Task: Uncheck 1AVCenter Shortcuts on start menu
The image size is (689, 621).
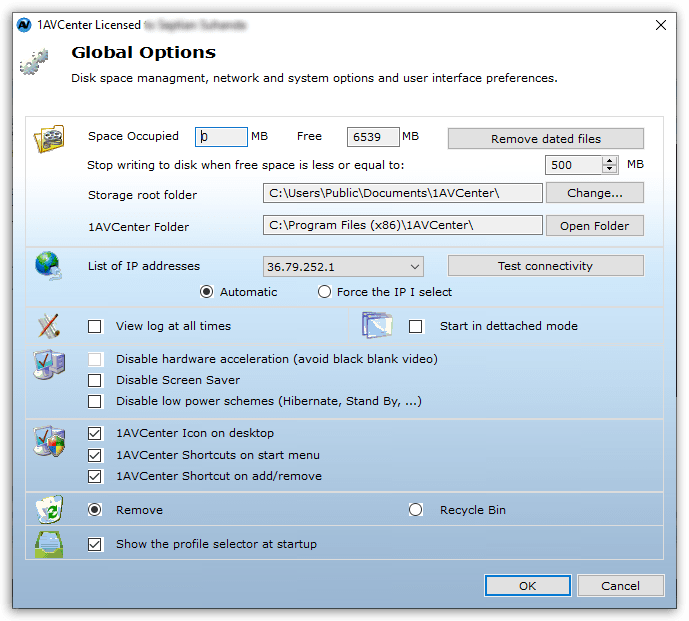Action: coord(94,455)
